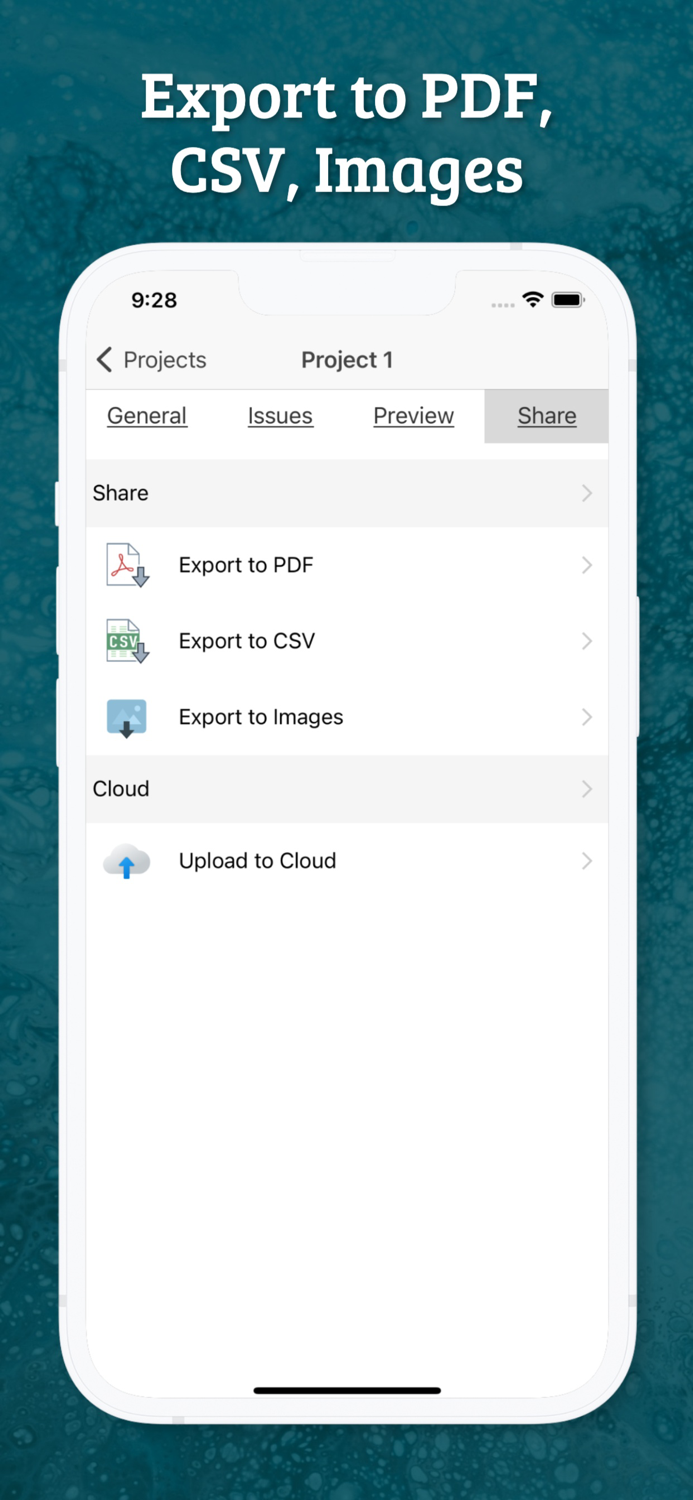Click the Upload to Cloud icon
693x1500 pixels.
point(125,861)
